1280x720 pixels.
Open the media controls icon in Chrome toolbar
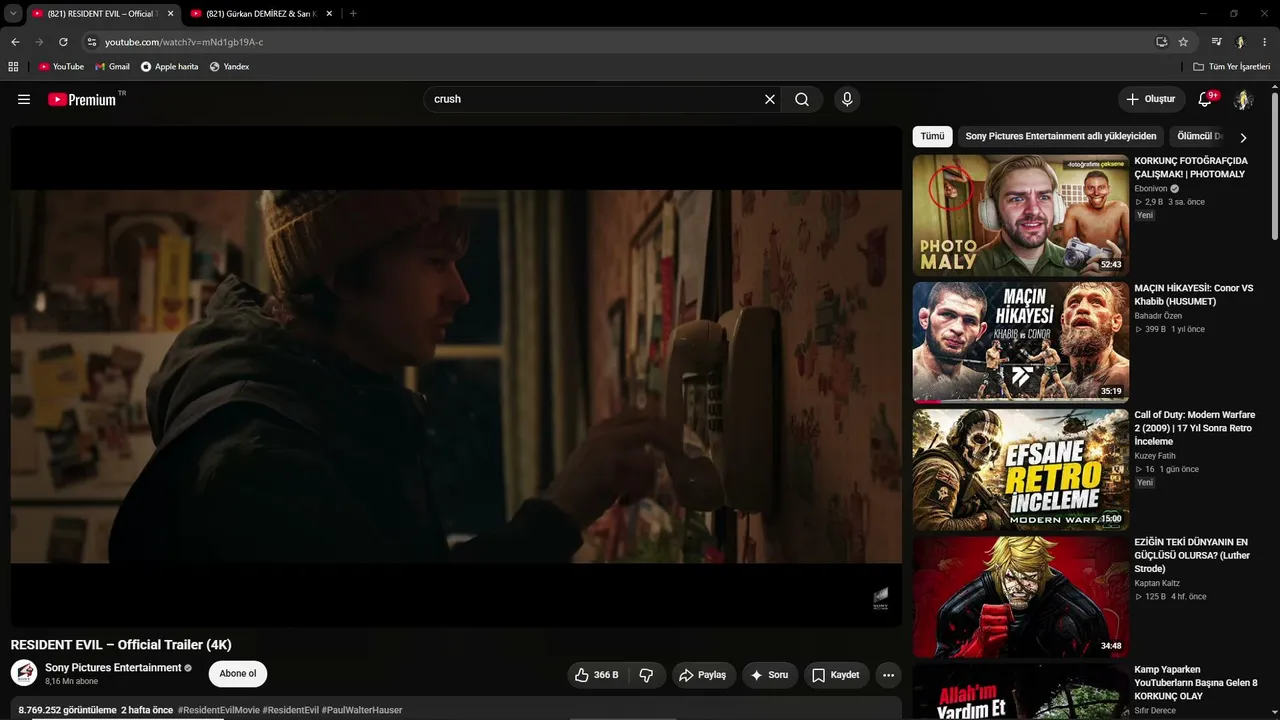tap(1216, 42)
